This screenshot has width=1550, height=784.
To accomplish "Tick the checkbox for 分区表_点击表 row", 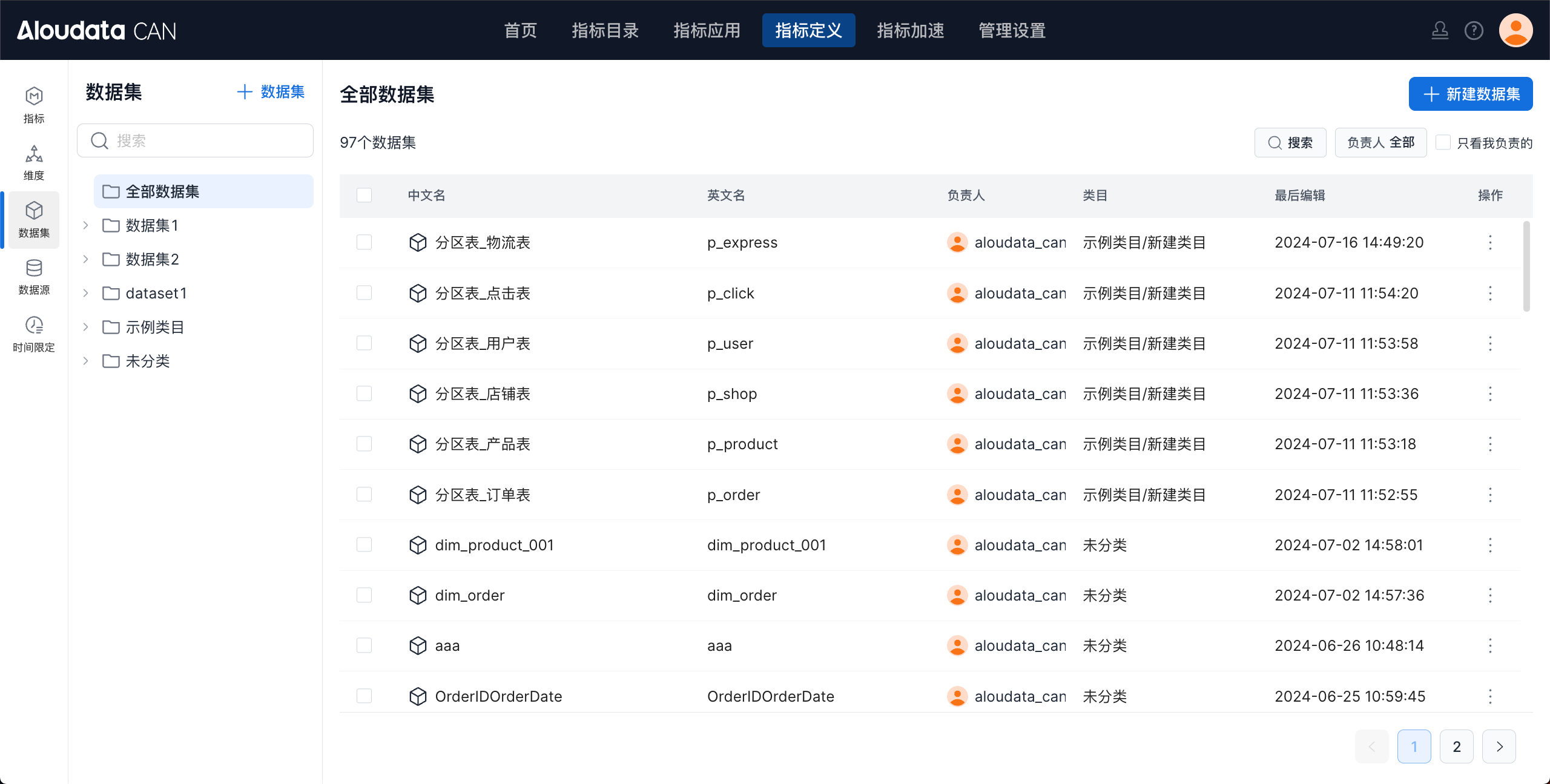I will pyautogui.click(x=364, y=294).
